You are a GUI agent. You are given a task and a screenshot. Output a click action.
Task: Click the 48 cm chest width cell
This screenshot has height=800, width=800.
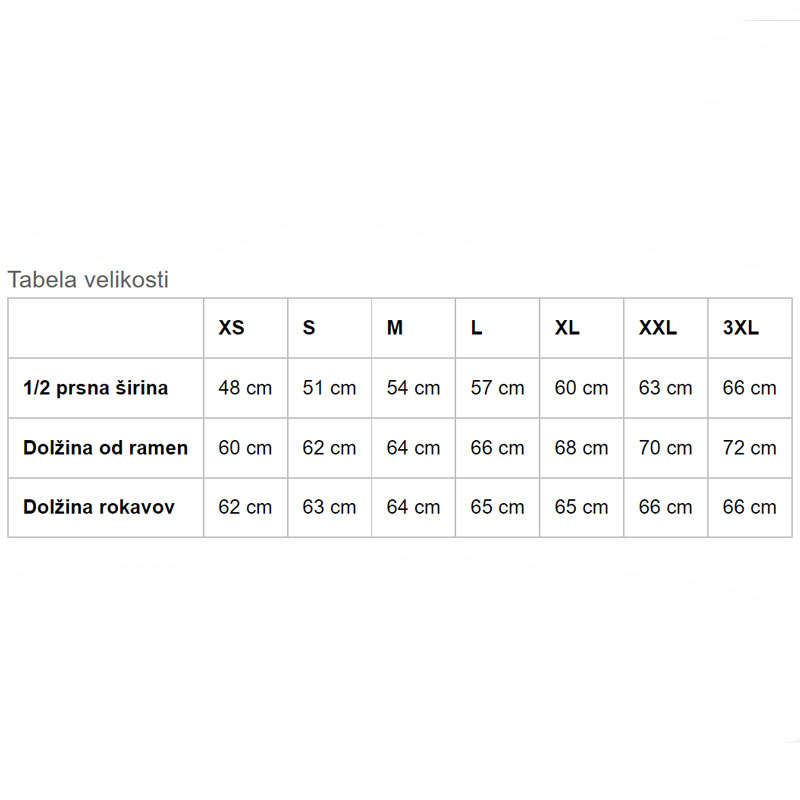(245, 388)
